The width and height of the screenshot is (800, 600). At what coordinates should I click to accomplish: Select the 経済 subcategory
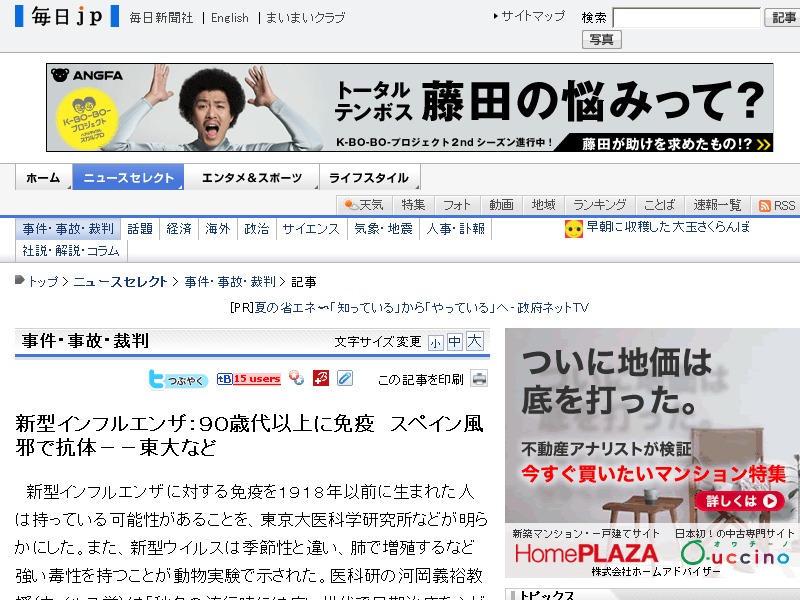(x=179, y=229)
